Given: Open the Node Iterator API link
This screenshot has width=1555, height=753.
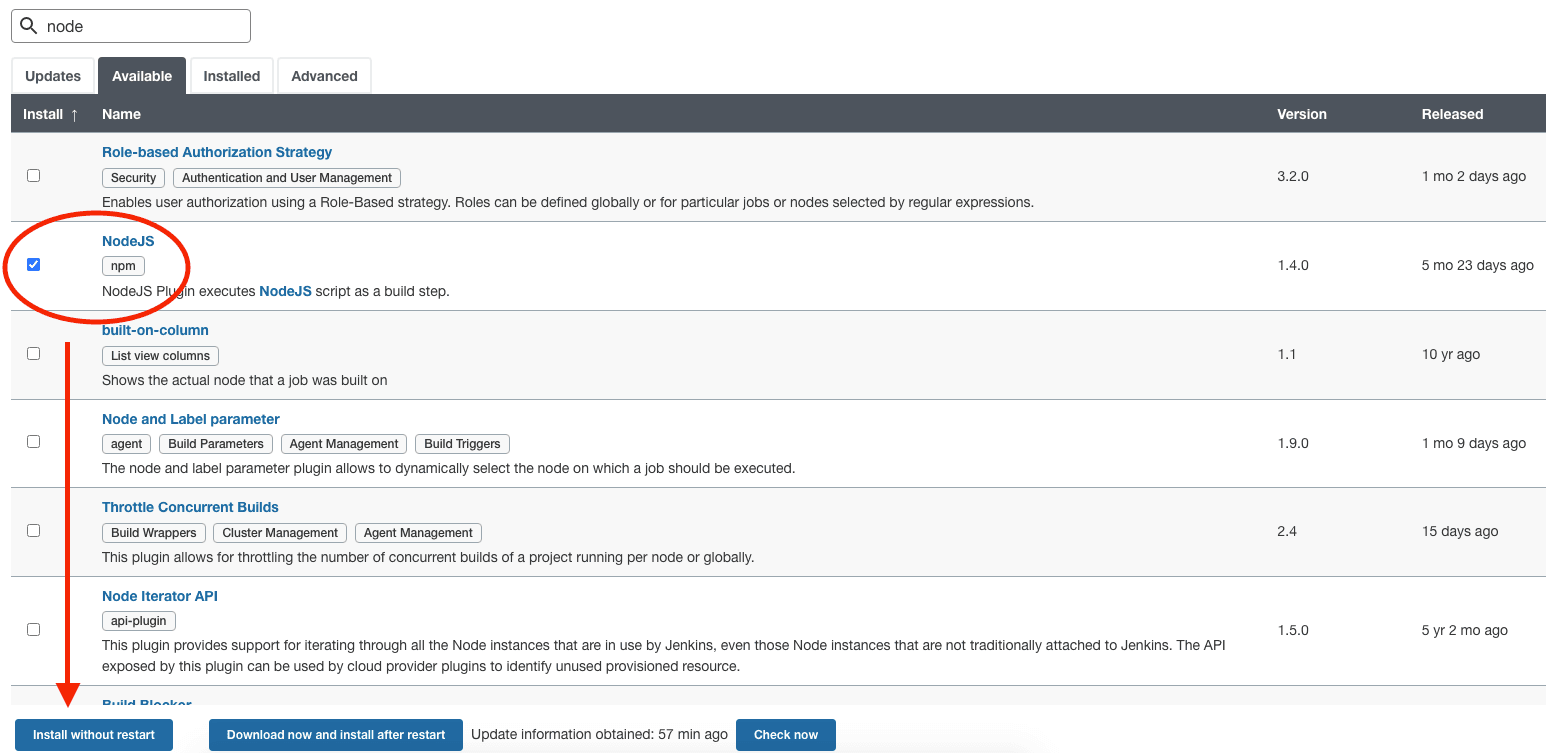Looking at the screenshot, I should pos(160,596).
